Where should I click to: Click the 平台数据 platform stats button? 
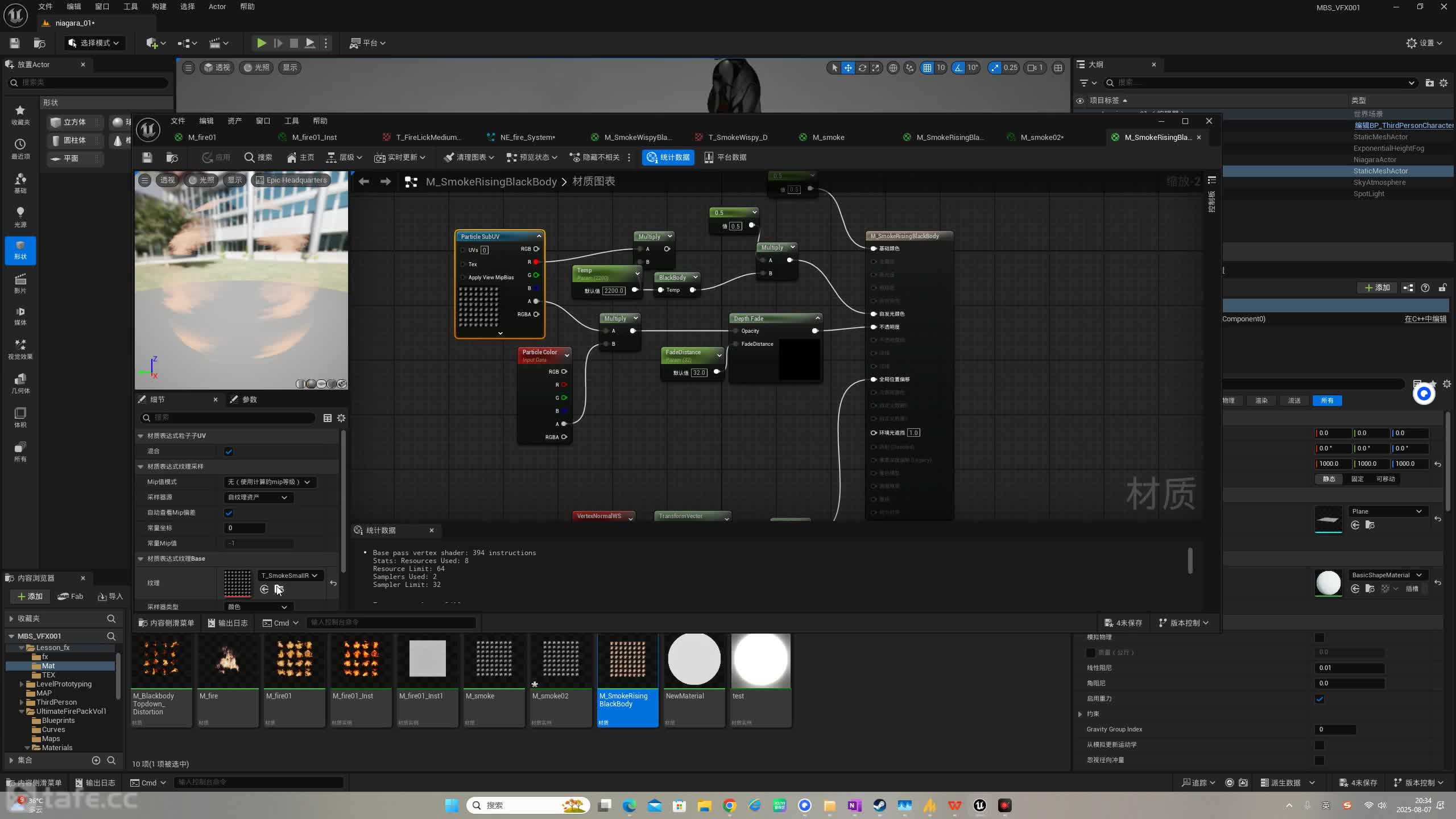(726, 158)
